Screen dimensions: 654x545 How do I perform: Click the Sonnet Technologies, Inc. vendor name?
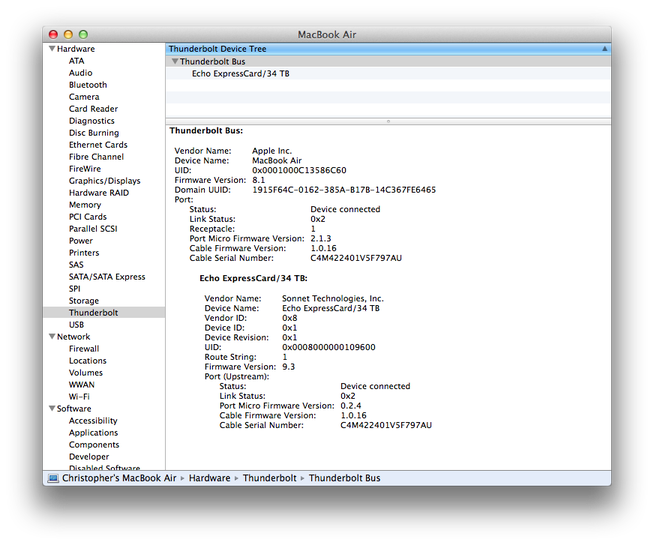click(x=333, y=299)
